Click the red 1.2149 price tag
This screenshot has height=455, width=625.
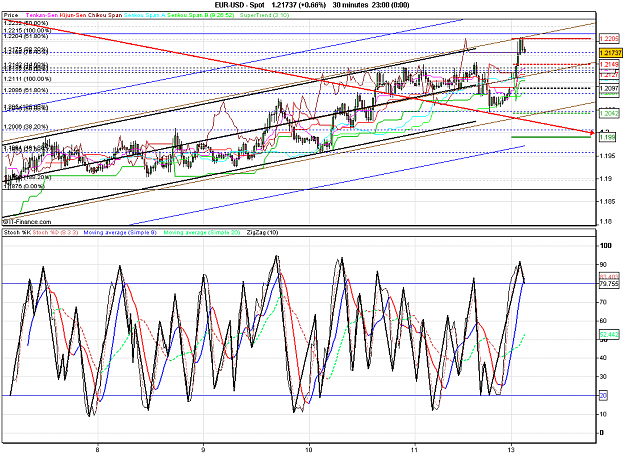click(x=609, y=65)
